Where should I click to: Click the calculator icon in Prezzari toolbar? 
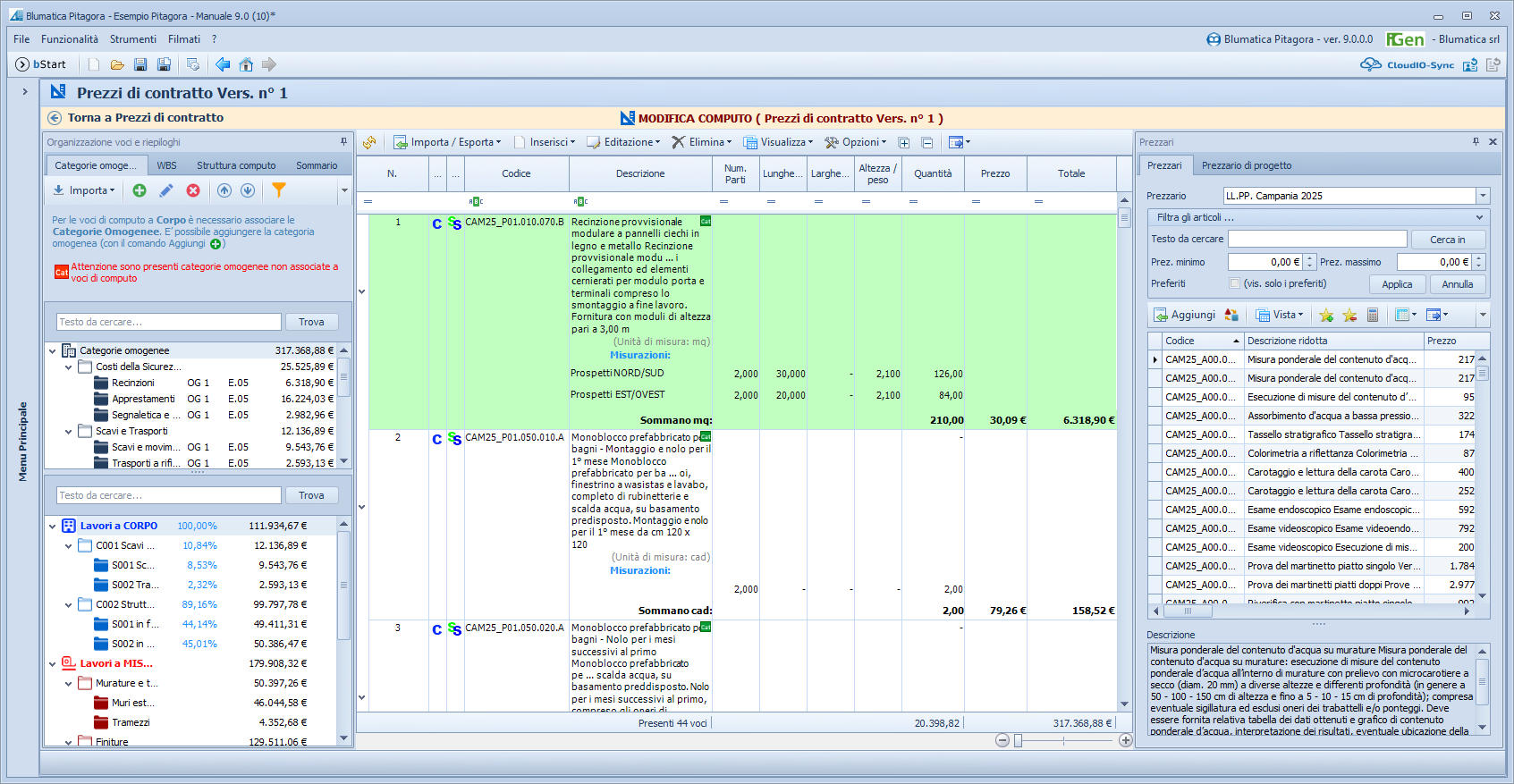coord(1373,315)
